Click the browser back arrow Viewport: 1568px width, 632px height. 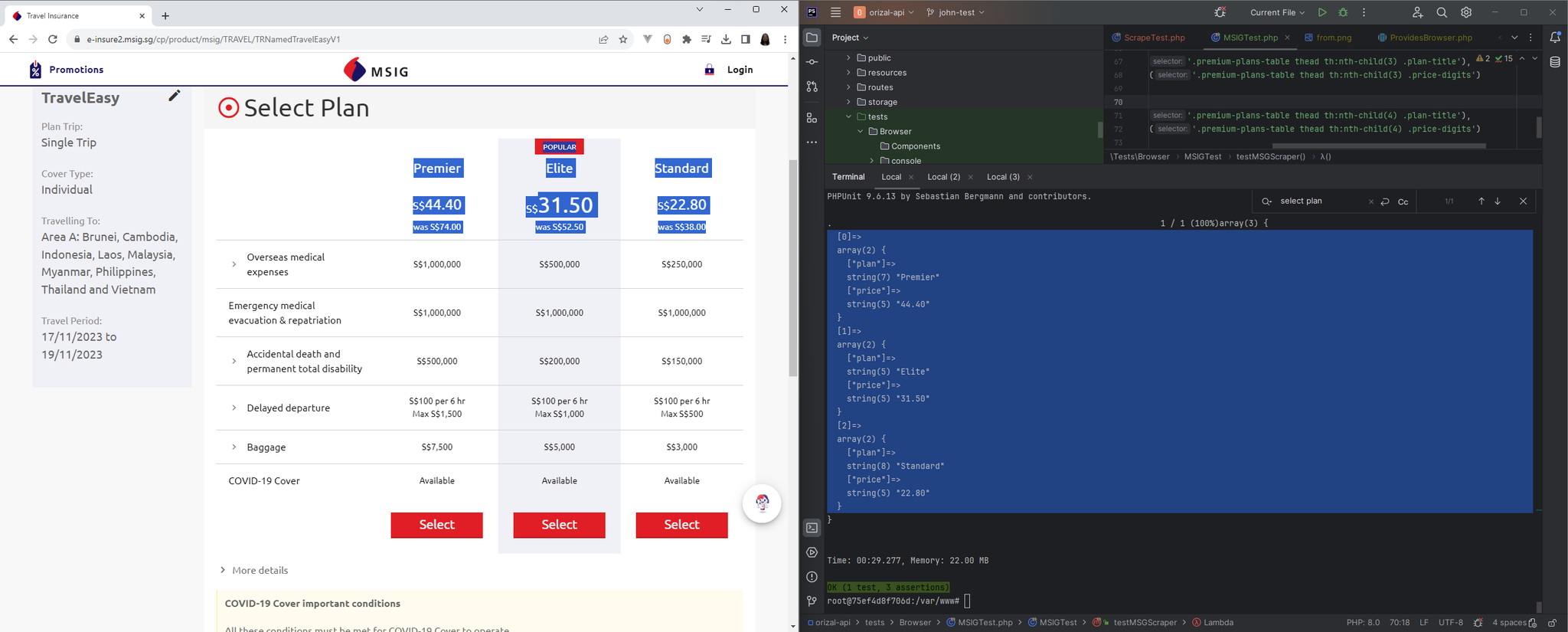click(13, 39)
